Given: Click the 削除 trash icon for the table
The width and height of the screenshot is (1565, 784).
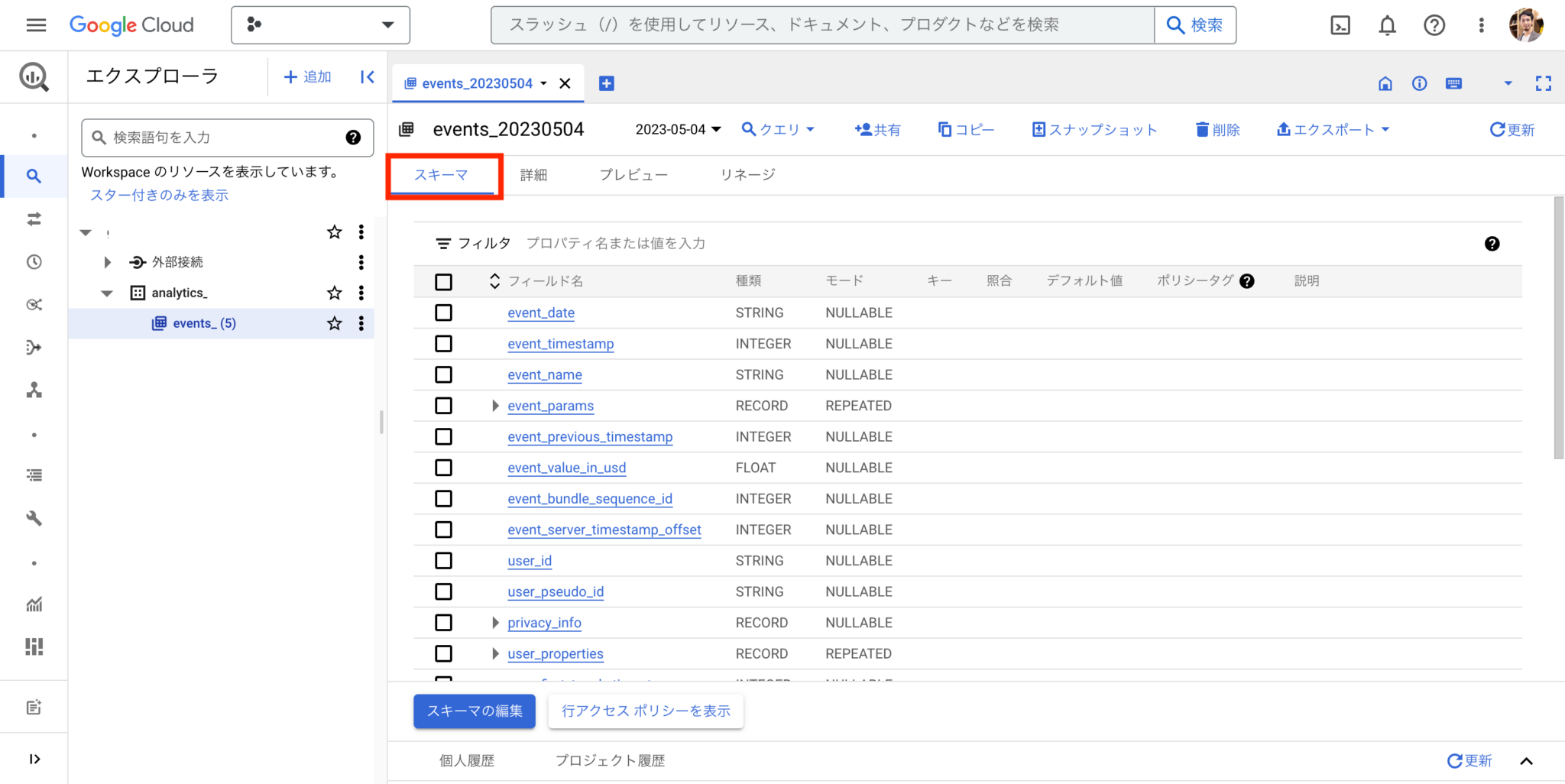Looking at the screenshot, I should point(1202,129).
